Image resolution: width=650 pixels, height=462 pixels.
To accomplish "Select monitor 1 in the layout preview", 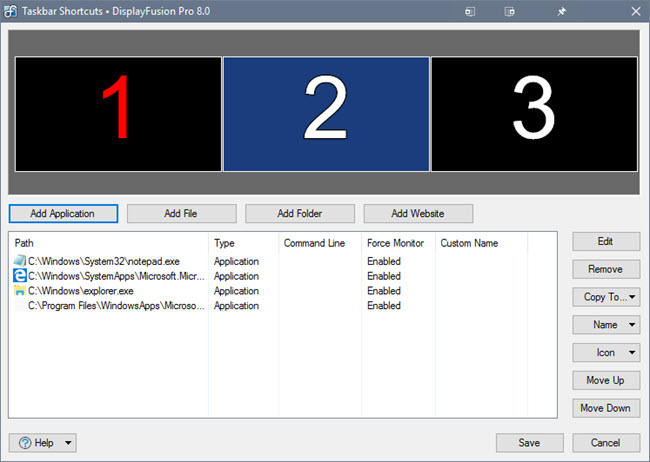I will (x=118, y=114).
